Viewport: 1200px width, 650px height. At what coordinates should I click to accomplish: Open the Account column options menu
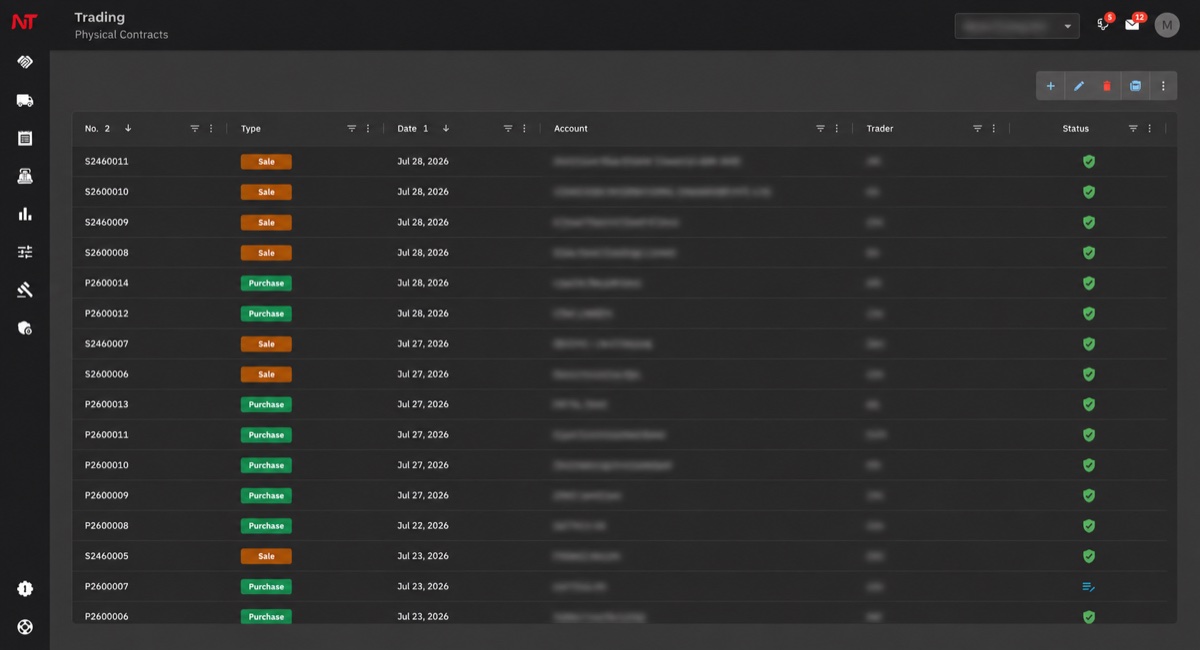coord(837,128)
